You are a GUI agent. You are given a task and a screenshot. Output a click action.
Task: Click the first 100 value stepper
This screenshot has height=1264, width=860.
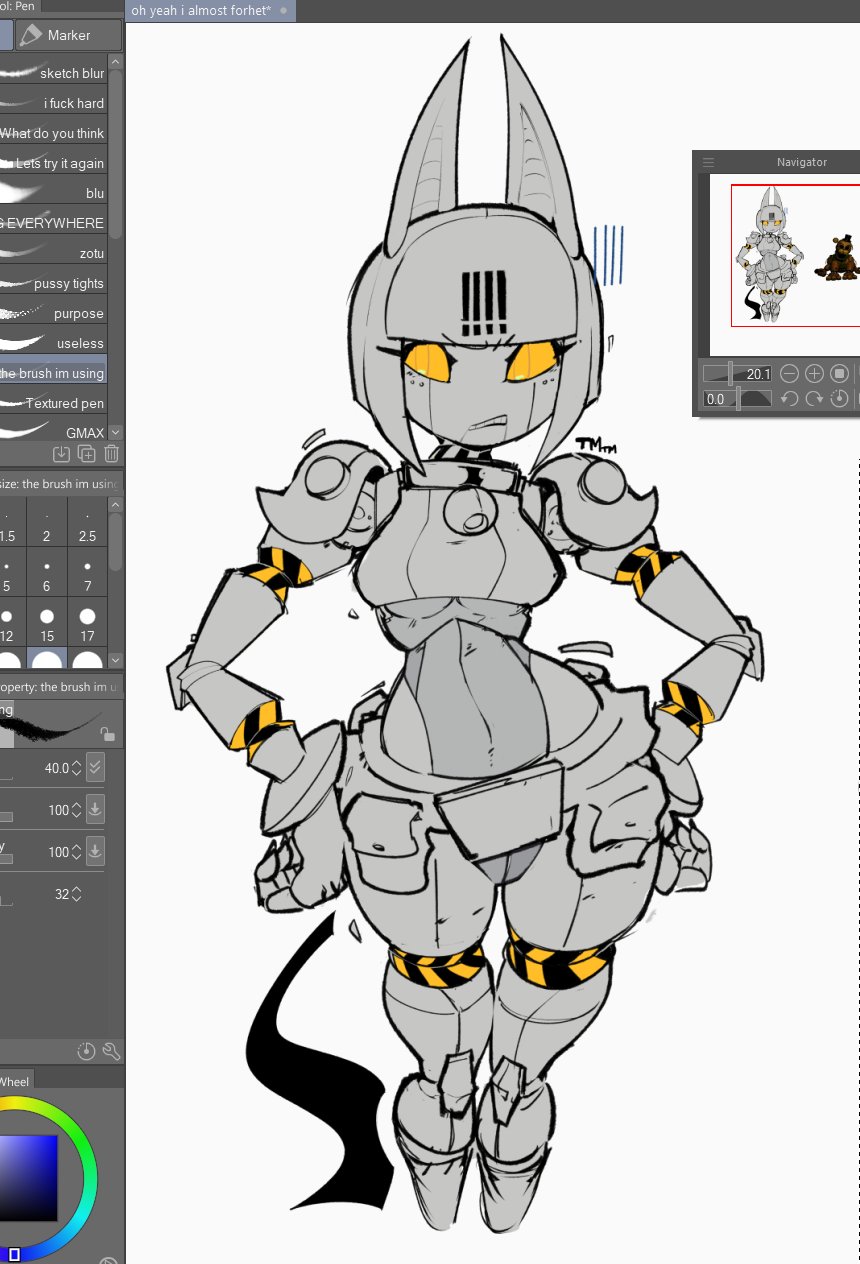(77, 810)
